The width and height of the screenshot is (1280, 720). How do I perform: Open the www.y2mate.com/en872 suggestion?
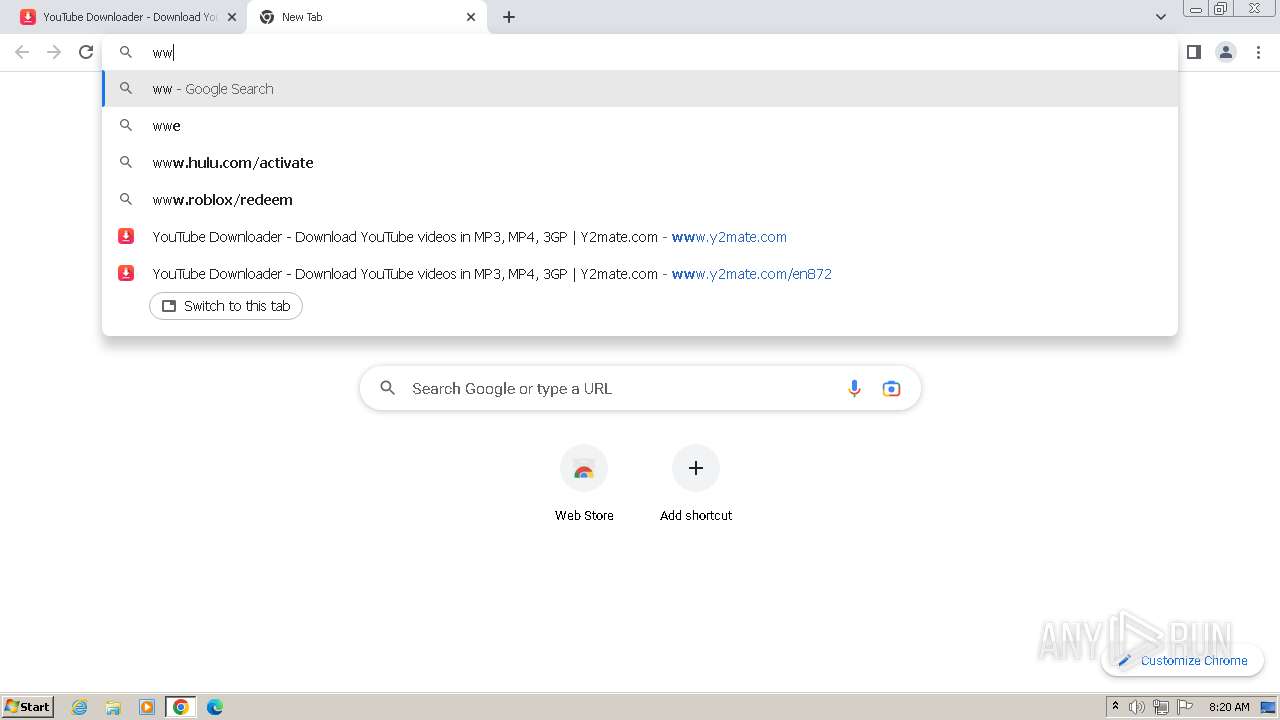click(x=640, y=274)
